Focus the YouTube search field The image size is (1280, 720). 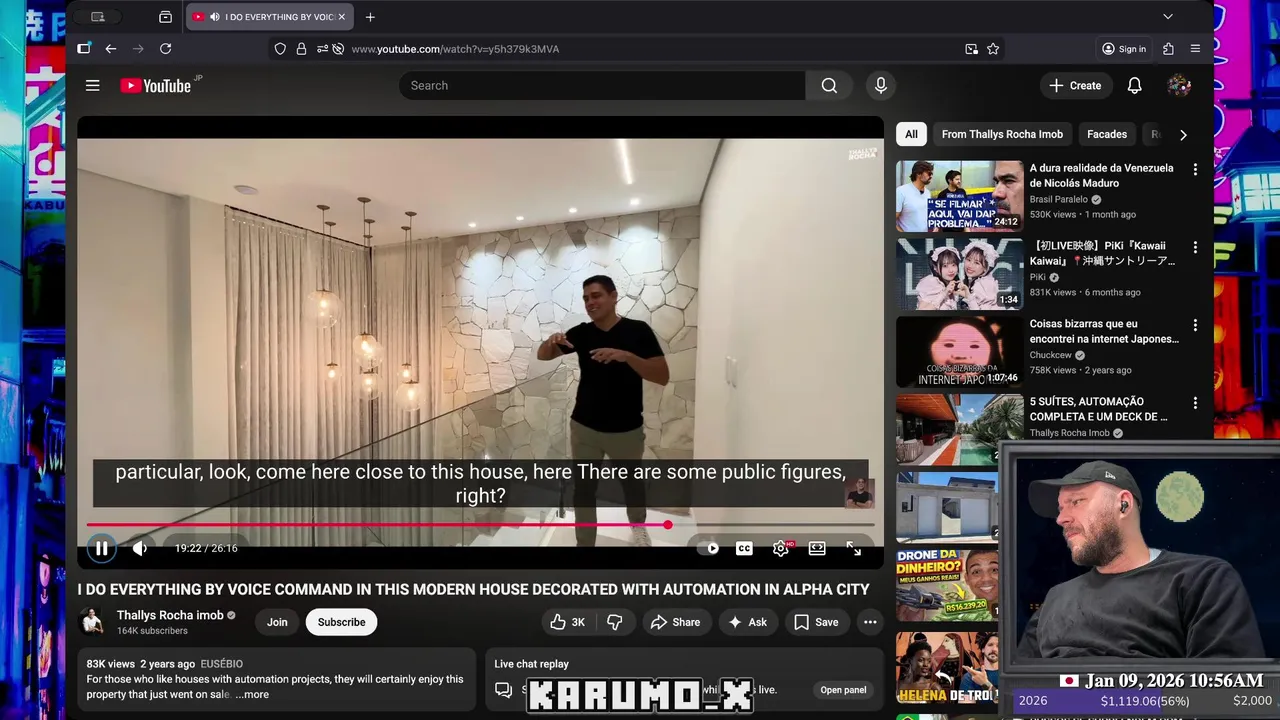602,85
